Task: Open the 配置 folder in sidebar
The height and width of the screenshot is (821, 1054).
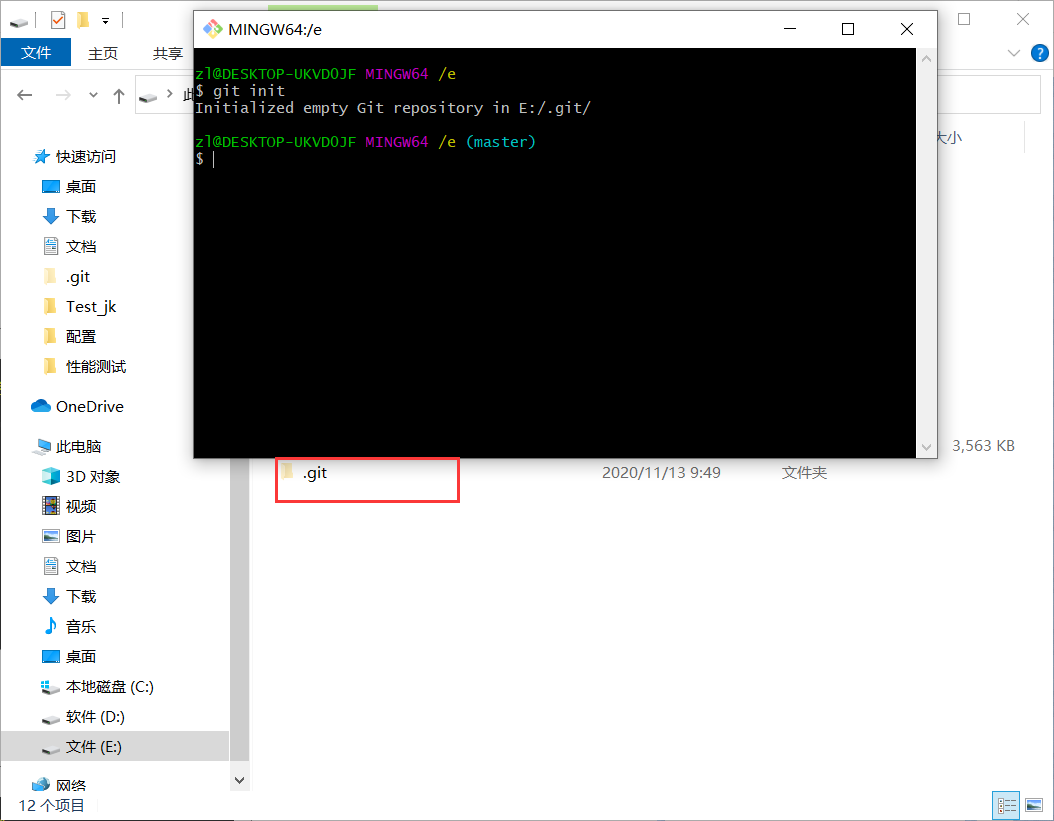Action: (x=81, y=337)
